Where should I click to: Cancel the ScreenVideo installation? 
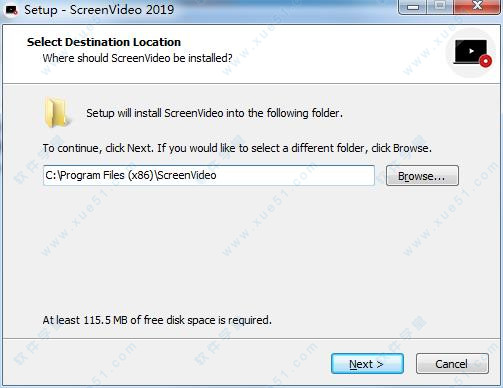click(452, 364)
